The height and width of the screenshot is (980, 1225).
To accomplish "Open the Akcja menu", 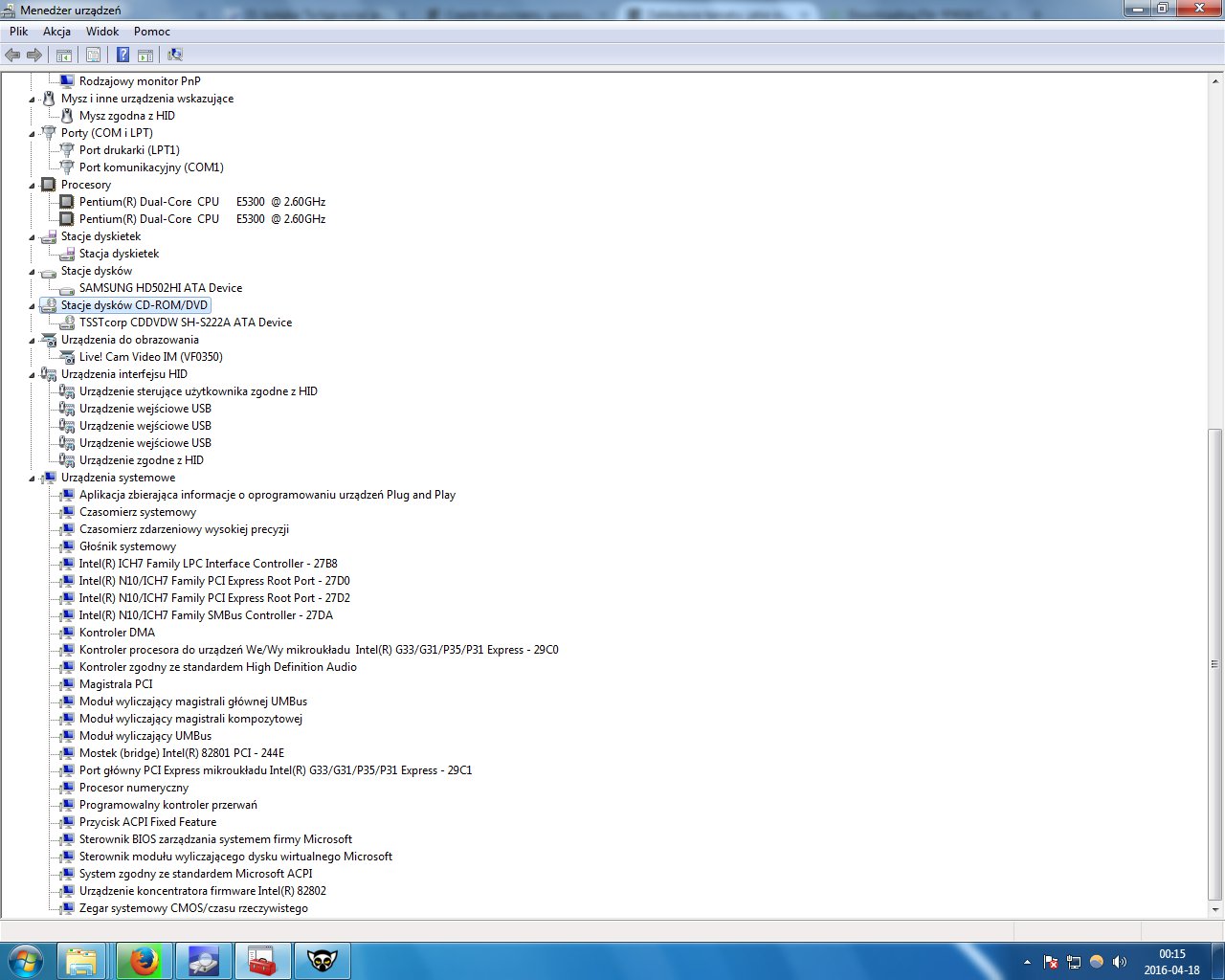I will pyautogui.click(x=56, y=32).
